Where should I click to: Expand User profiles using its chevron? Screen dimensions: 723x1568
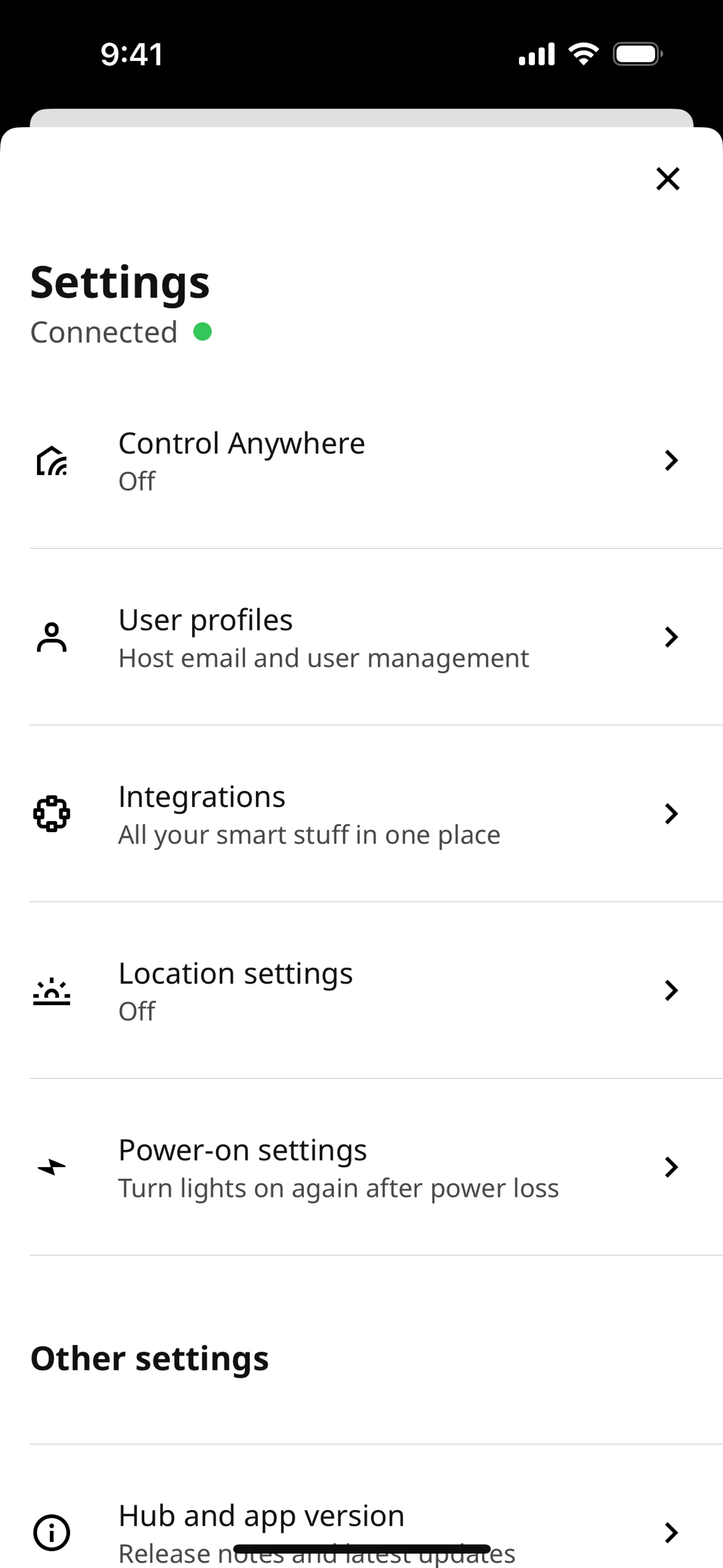[671, 637]
